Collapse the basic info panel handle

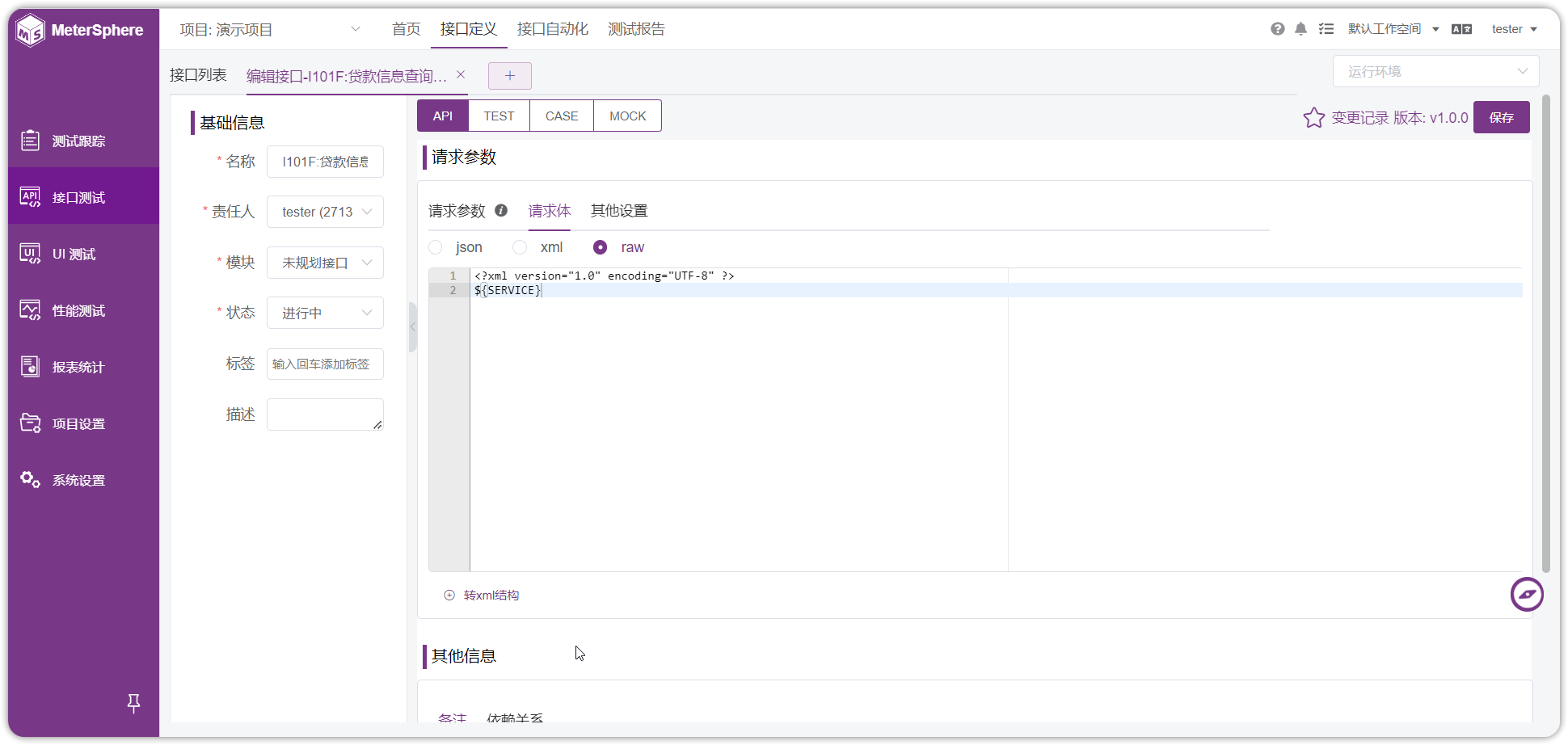[x=412, y=327]
